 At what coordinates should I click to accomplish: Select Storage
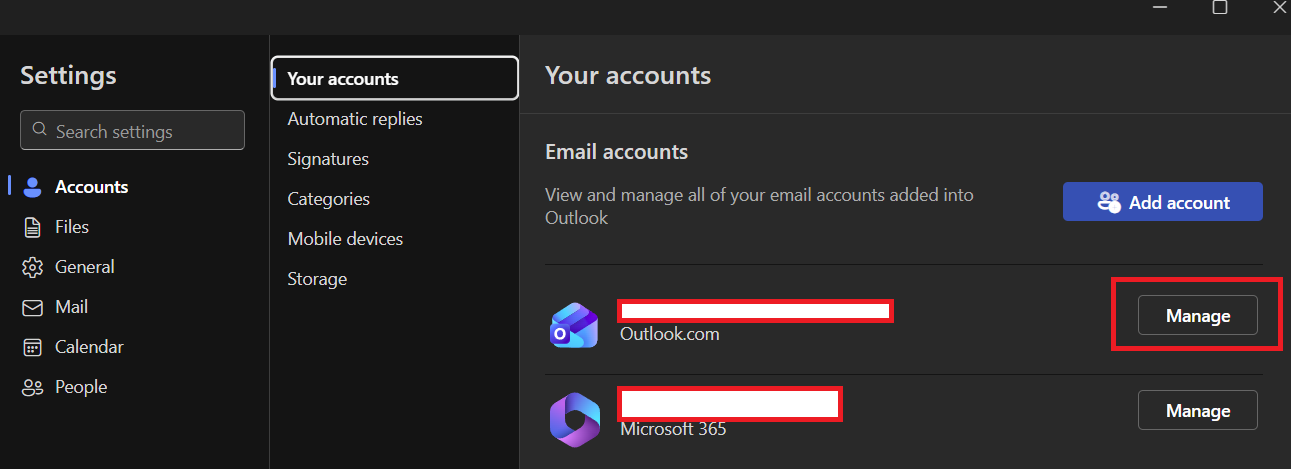(x=317, y=279)
